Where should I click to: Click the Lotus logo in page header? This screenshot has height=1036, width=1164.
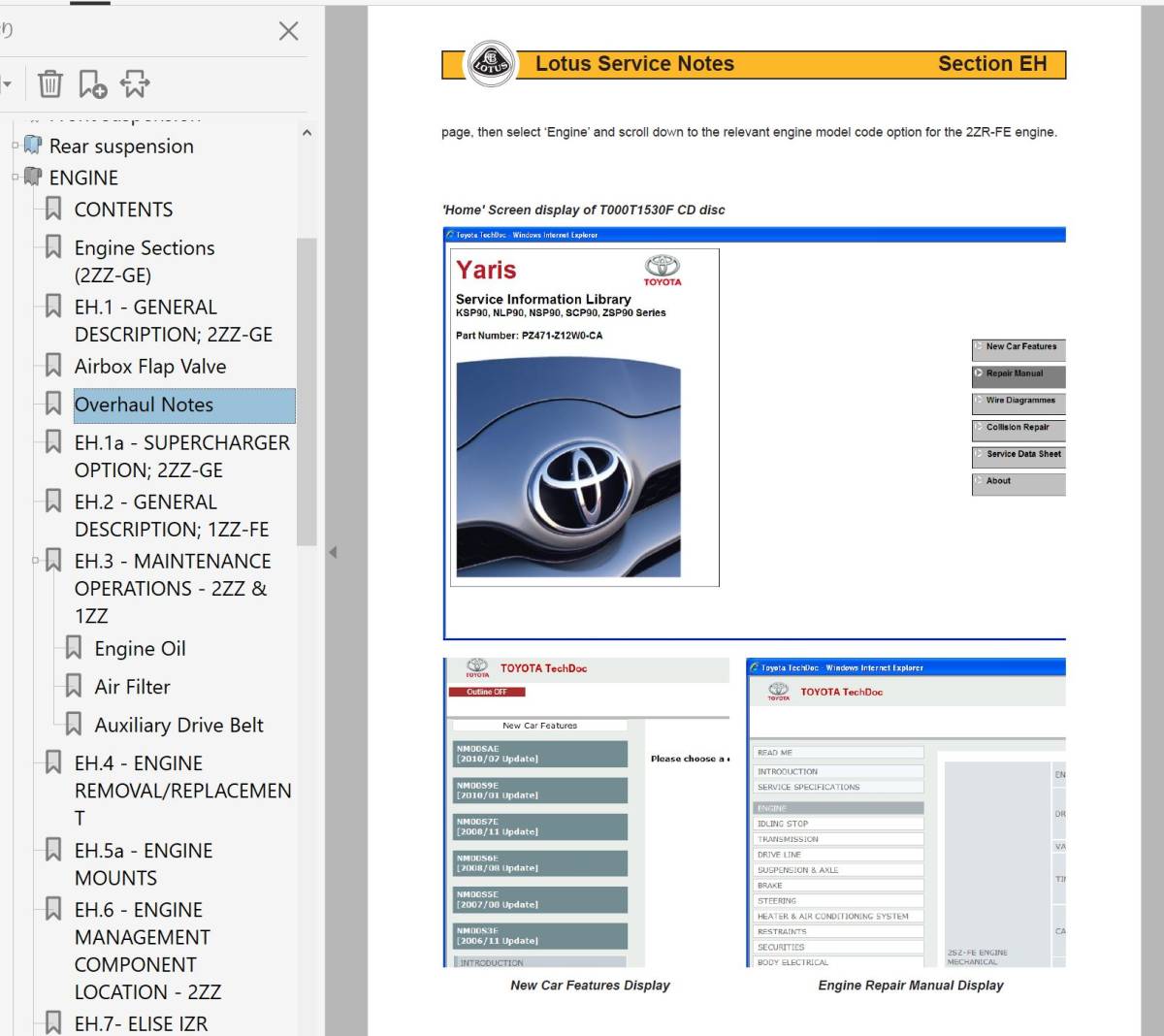[x=490, y=64]
